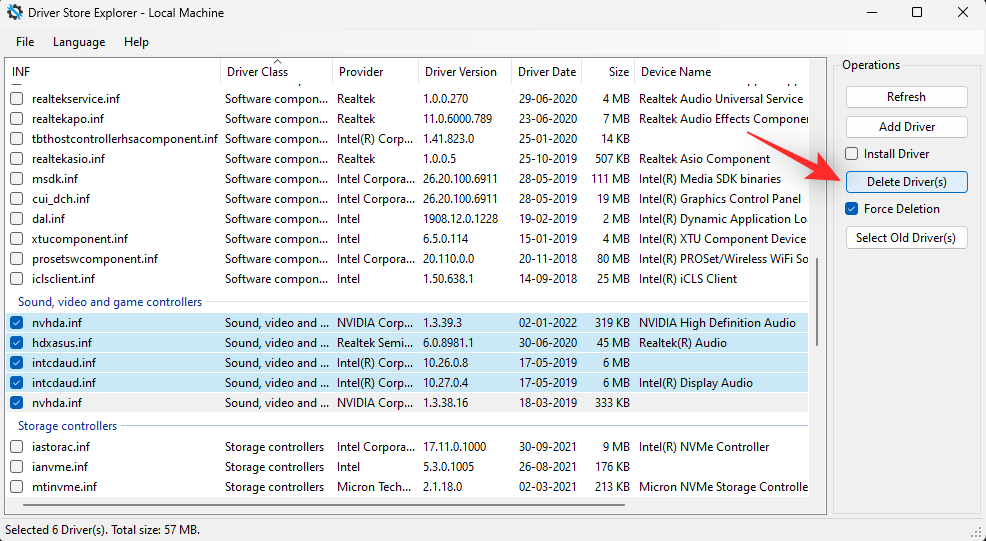Uncheck the hdxasus.inf driver checkbox

(x=17, y=343)
